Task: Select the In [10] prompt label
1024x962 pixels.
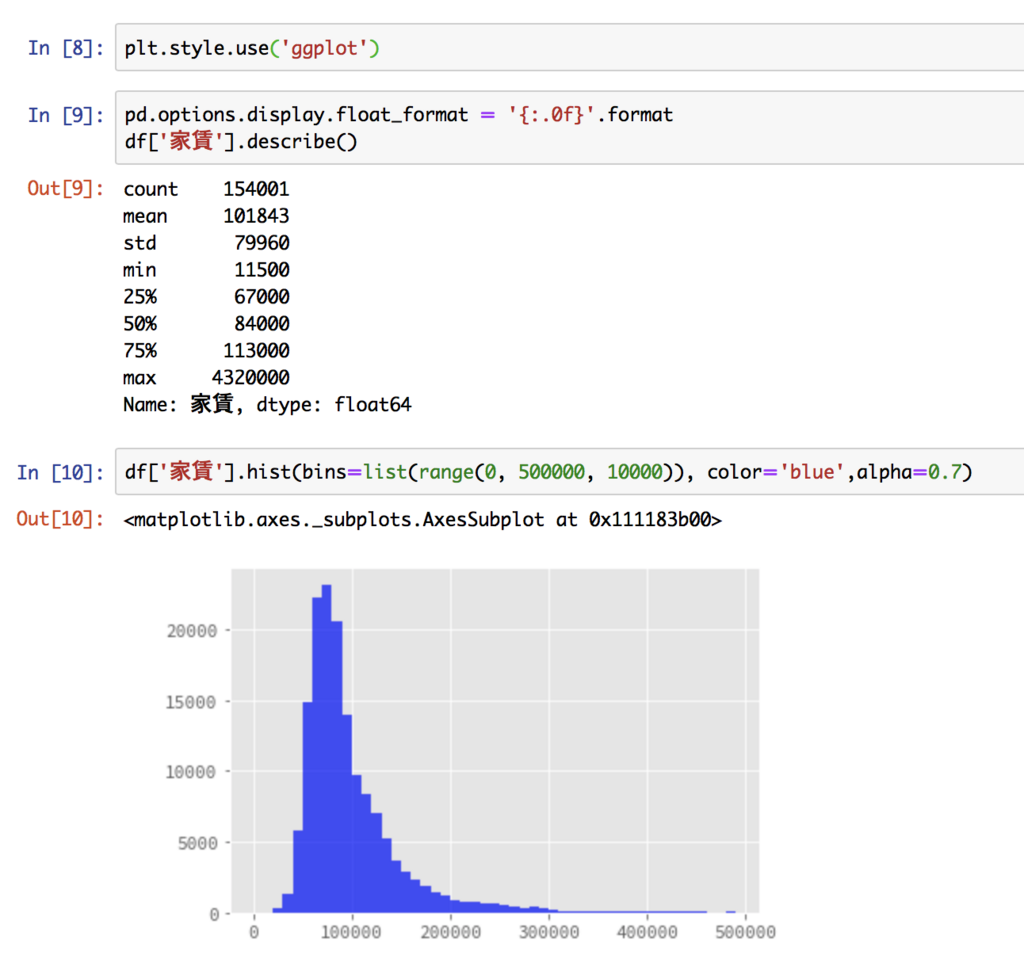Action: click(x=60, y=472)
